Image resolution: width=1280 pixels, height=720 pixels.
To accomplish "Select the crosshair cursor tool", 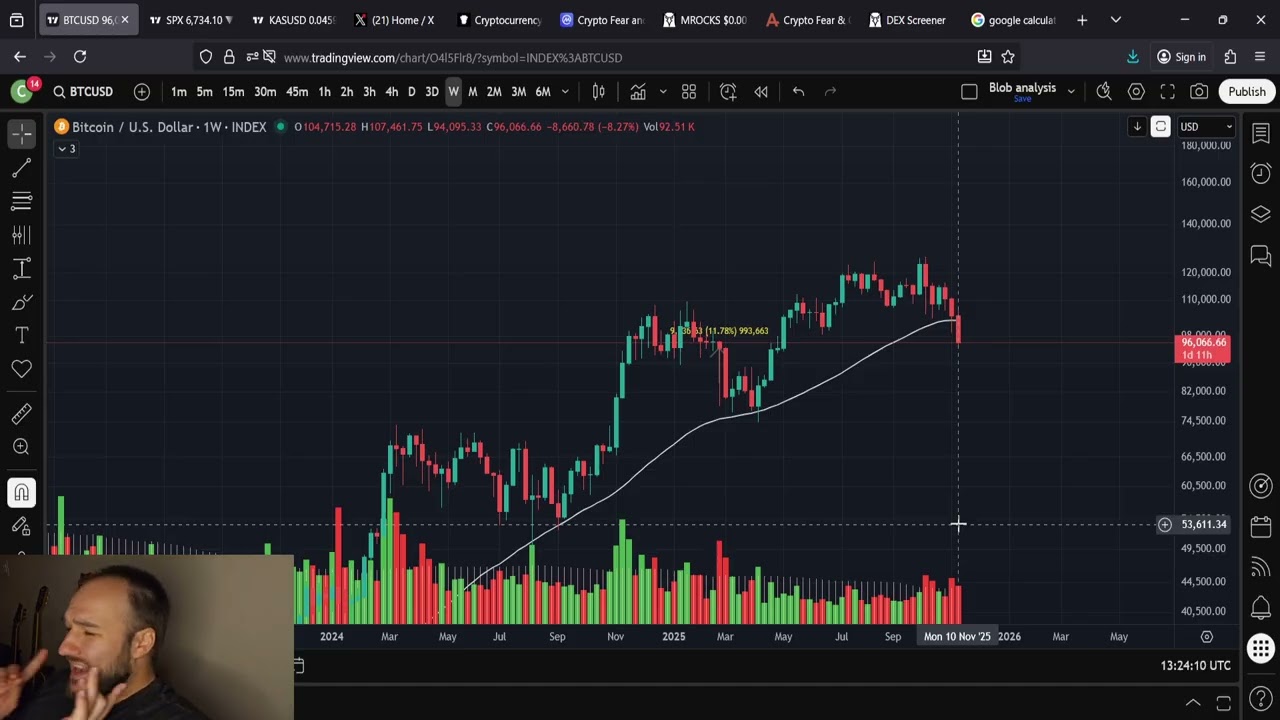I will pos(21,133).
